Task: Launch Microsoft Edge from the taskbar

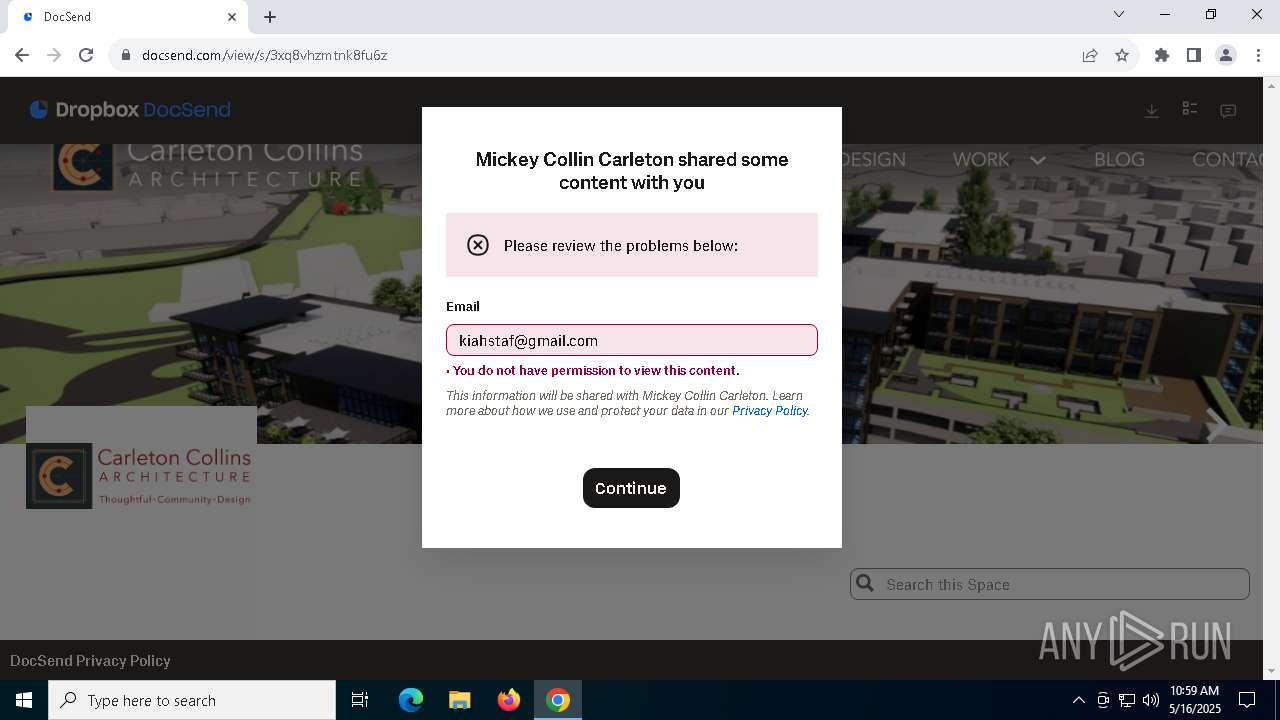Action: pos(411,700)
